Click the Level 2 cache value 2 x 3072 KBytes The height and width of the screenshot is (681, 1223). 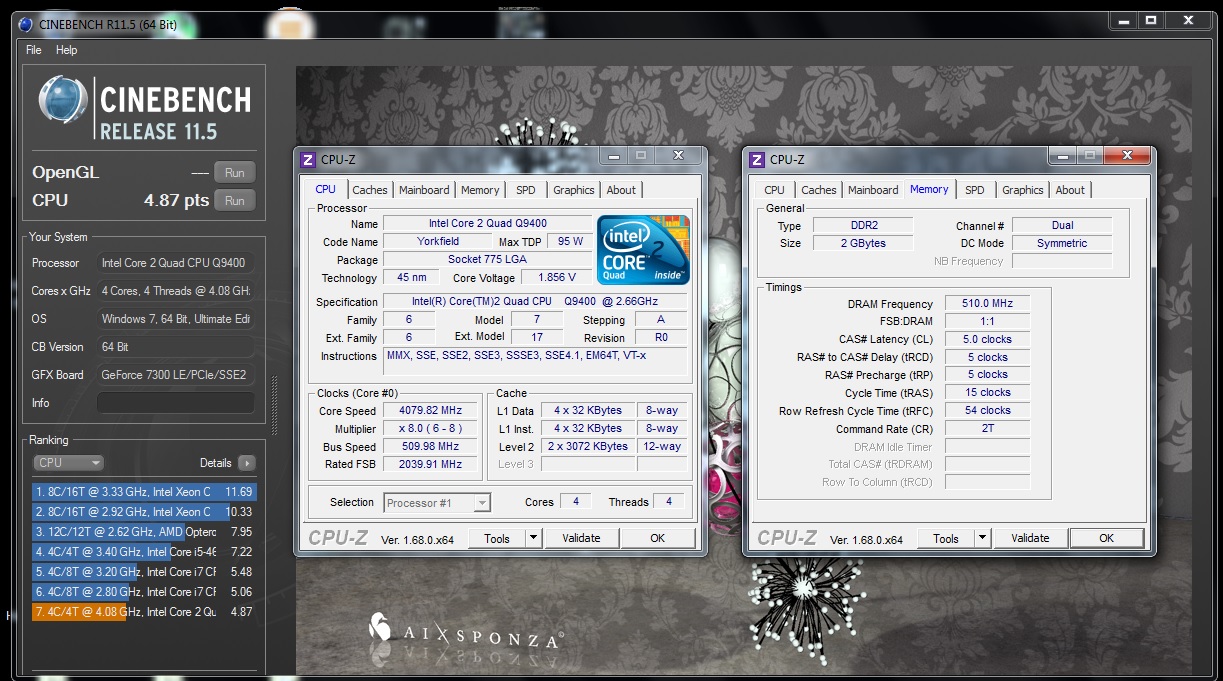(x=588, y=447)
